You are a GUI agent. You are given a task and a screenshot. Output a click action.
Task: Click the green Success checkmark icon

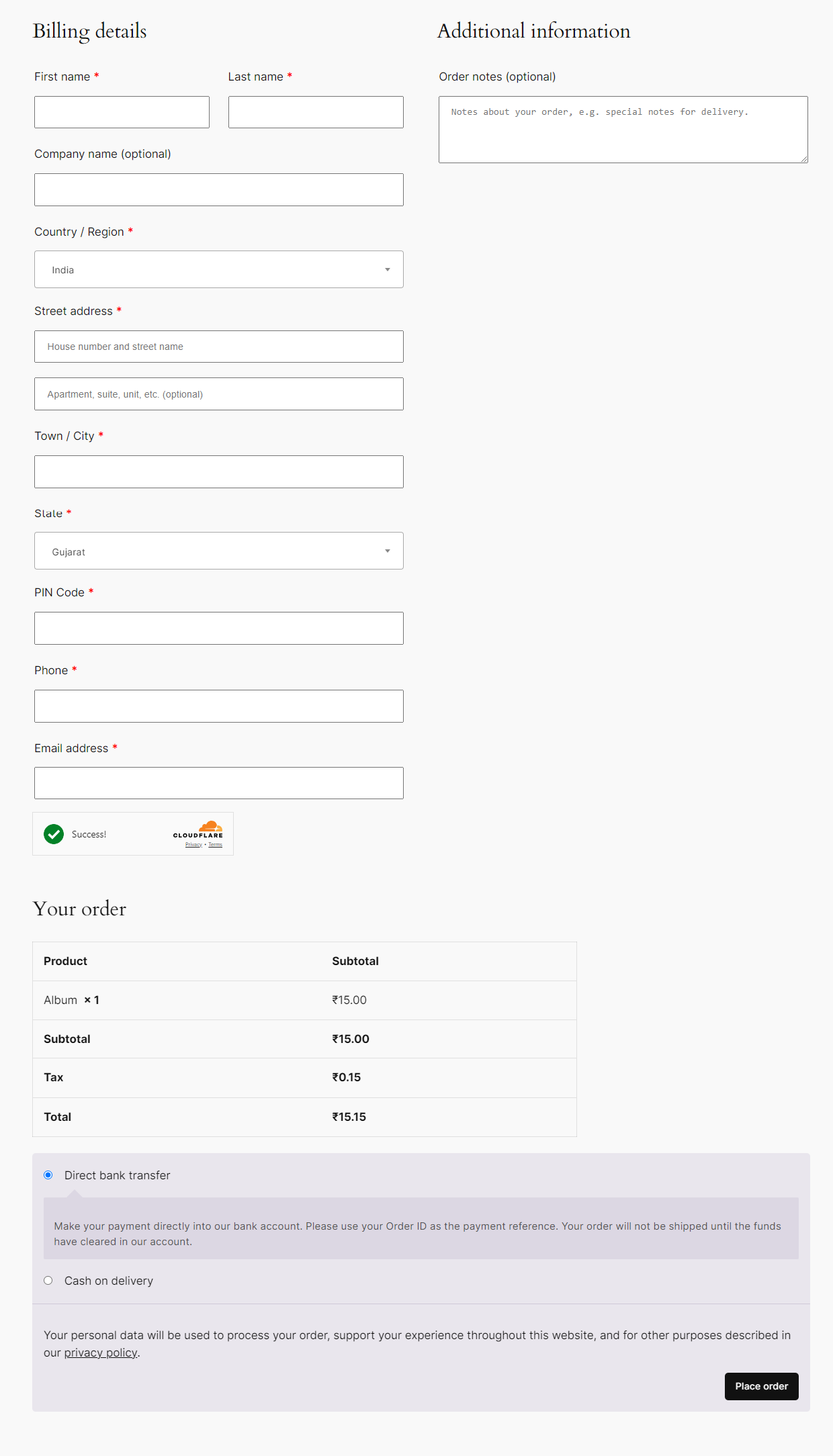pyautogui.click(x=54, y=834)
